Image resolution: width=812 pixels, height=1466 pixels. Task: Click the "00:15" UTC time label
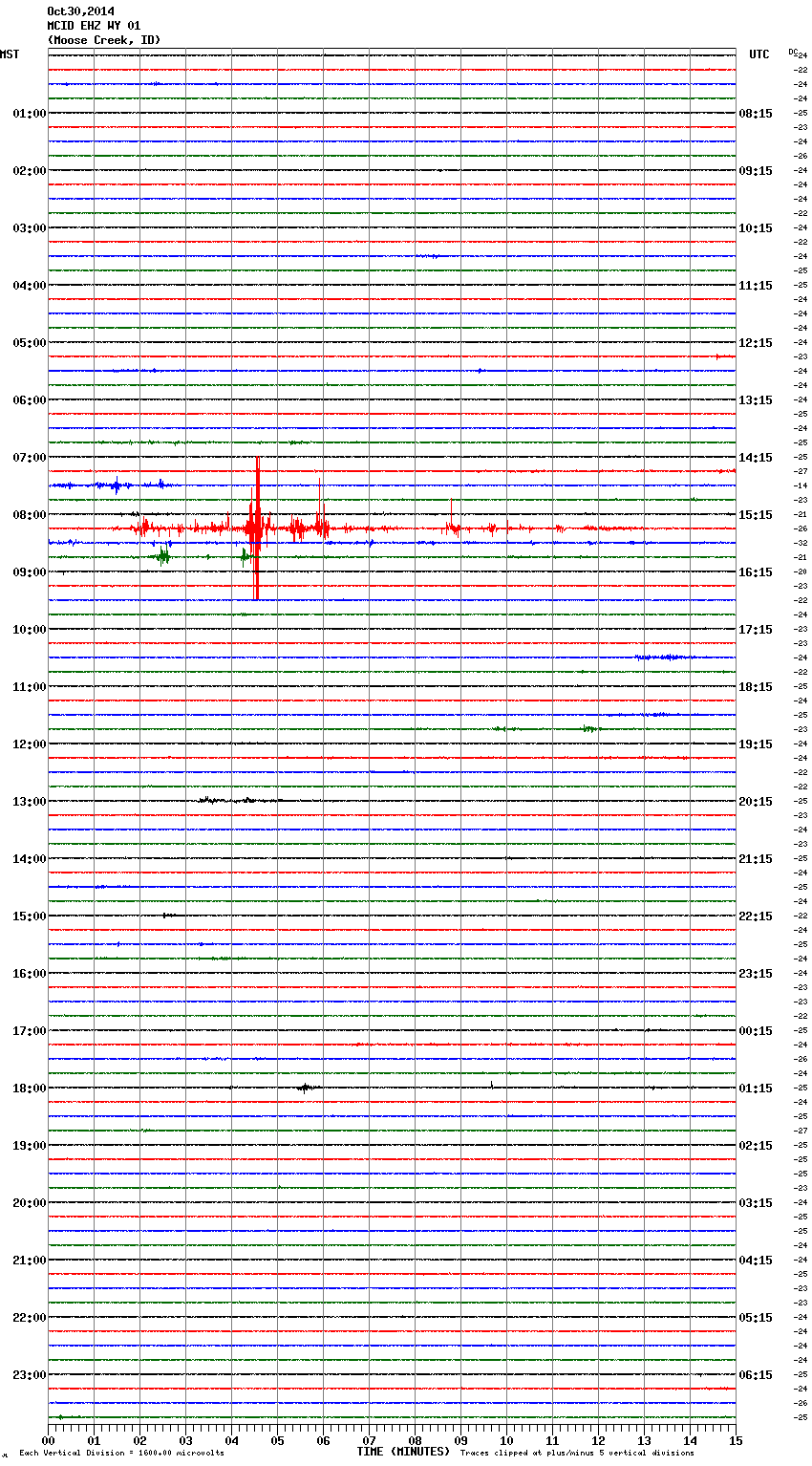[756, 1031]
